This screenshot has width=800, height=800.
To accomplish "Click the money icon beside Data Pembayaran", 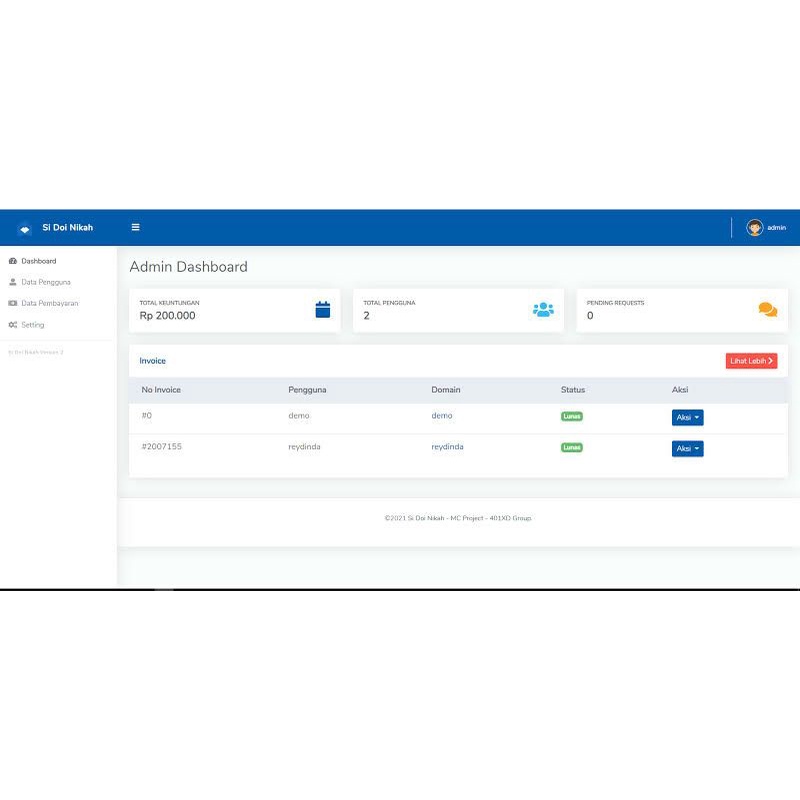I will (x=13, y=303).
